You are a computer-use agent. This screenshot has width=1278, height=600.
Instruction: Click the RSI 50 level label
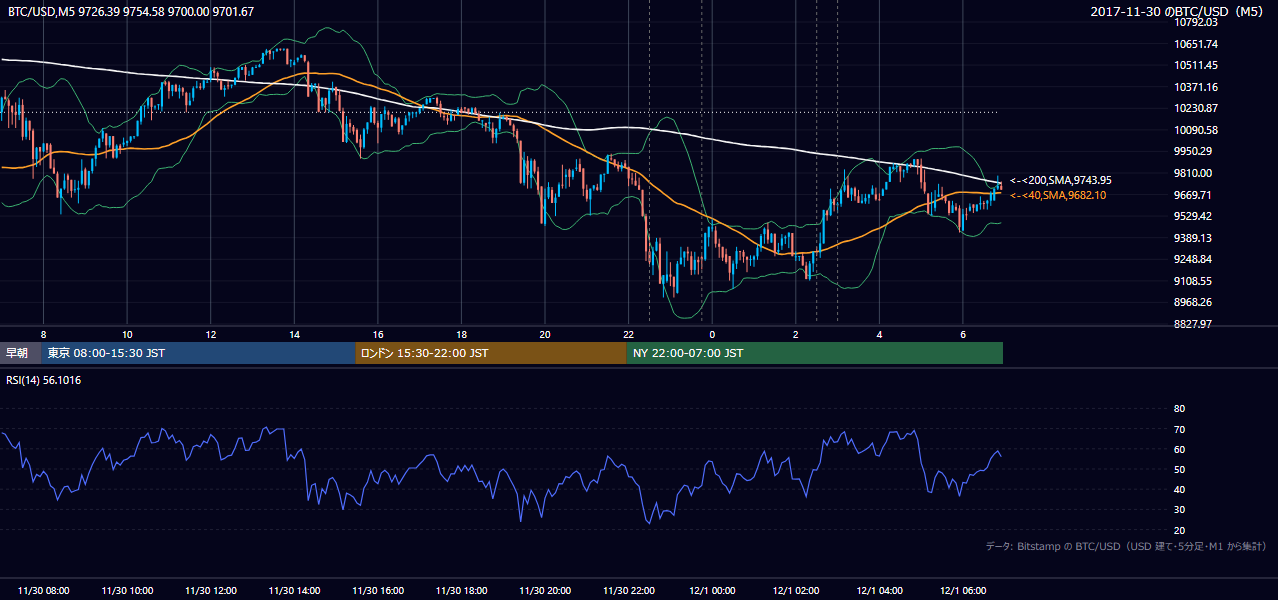[x=1179, y=469]
